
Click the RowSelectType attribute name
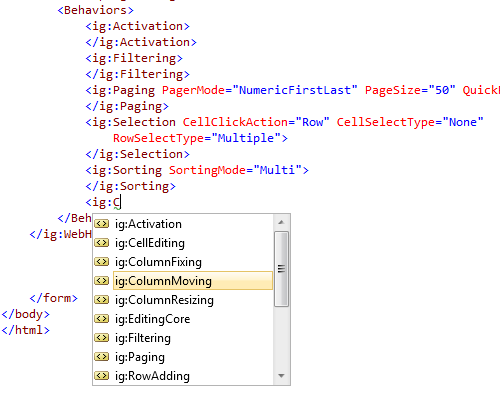pyautogui.click(x=158, y=138)
